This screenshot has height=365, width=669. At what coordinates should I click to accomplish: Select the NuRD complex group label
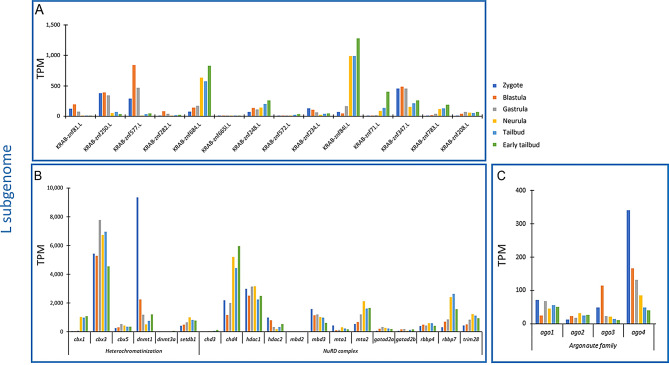(340, 351)
